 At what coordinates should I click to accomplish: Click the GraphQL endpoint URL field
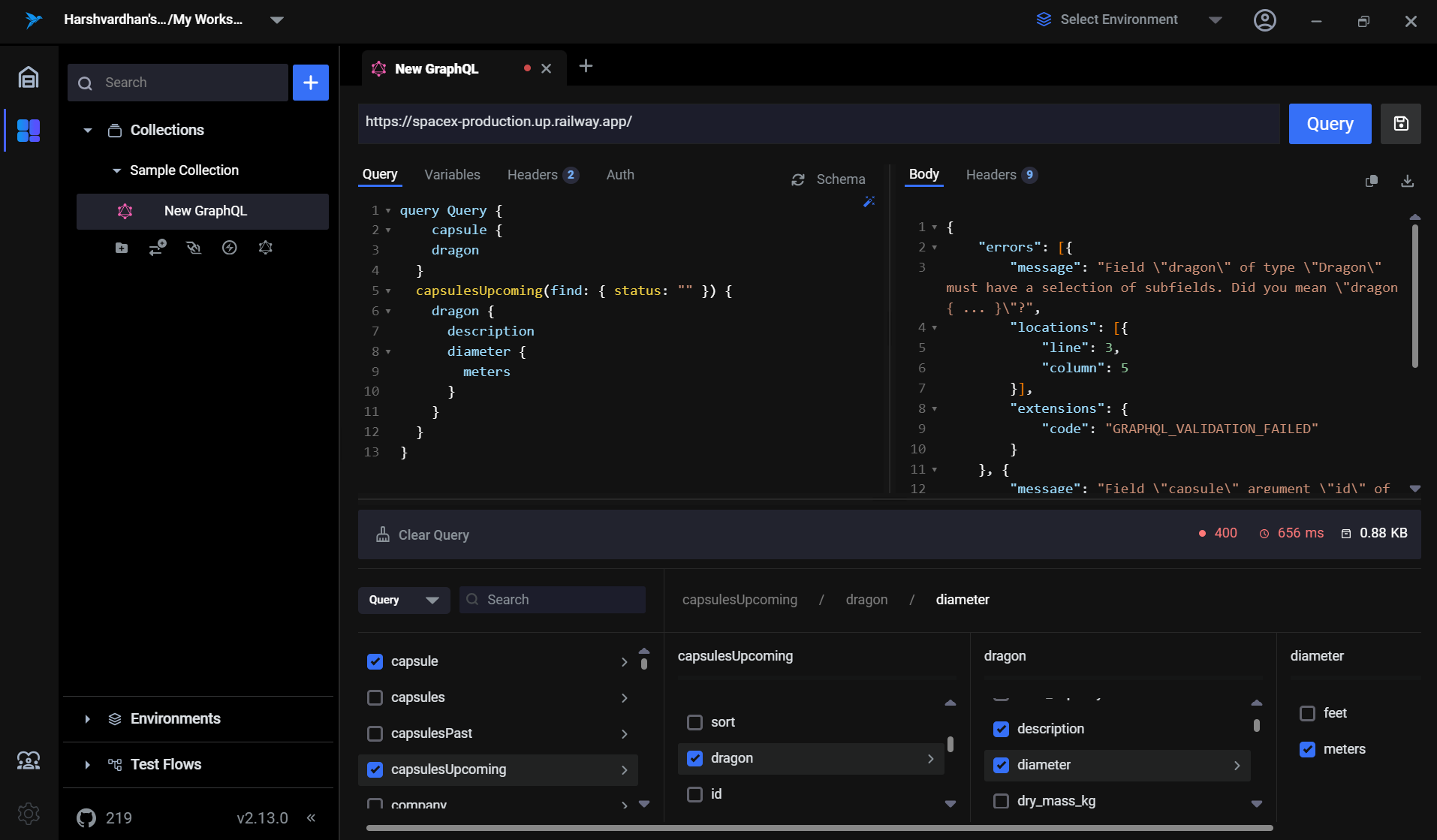click(819, 124)
